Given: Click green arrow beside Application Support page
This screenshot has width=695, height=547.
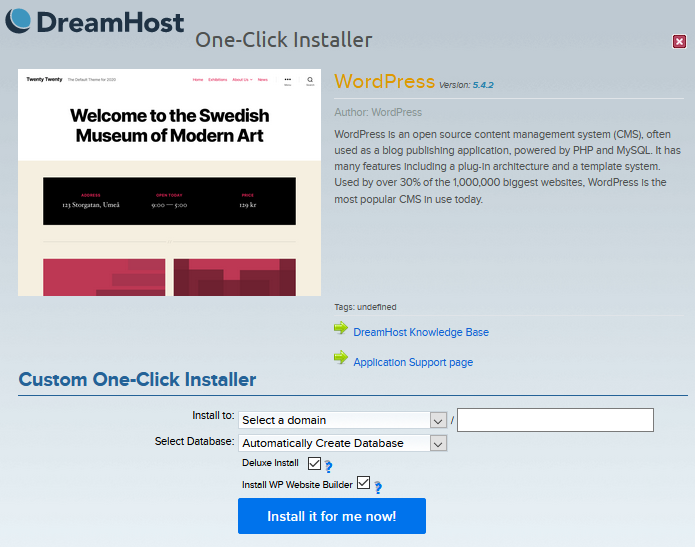Looking at the screenshot, I should (341, 357).
